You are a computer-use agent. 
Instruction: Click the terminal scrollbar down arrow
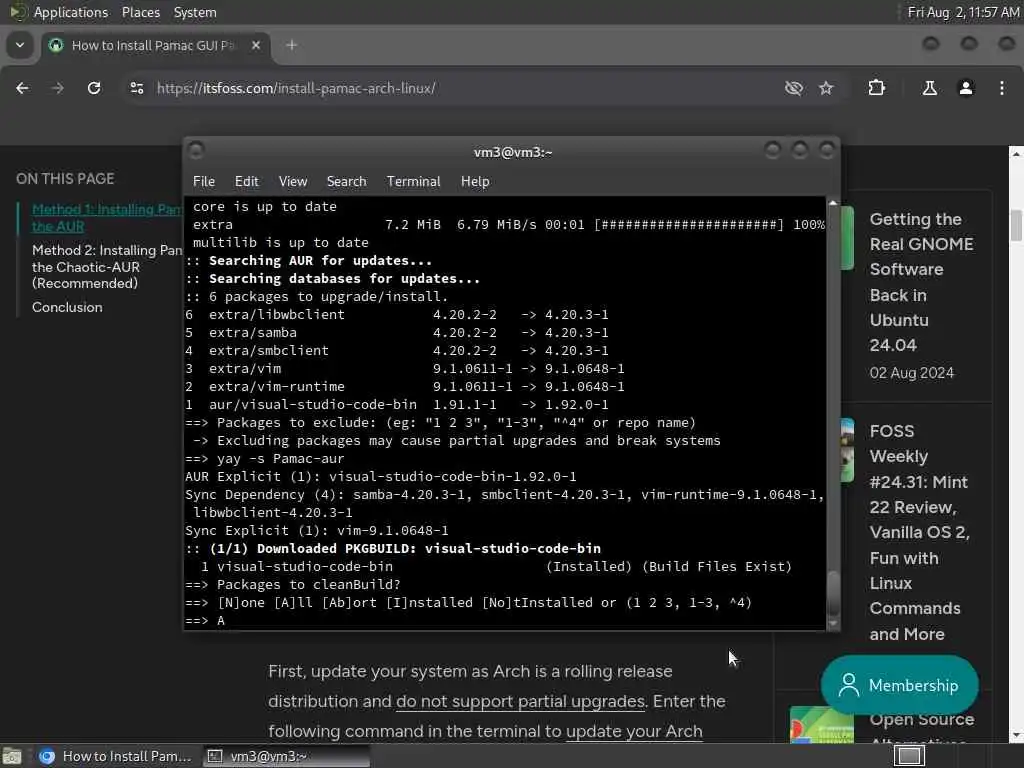pos(833,624)
